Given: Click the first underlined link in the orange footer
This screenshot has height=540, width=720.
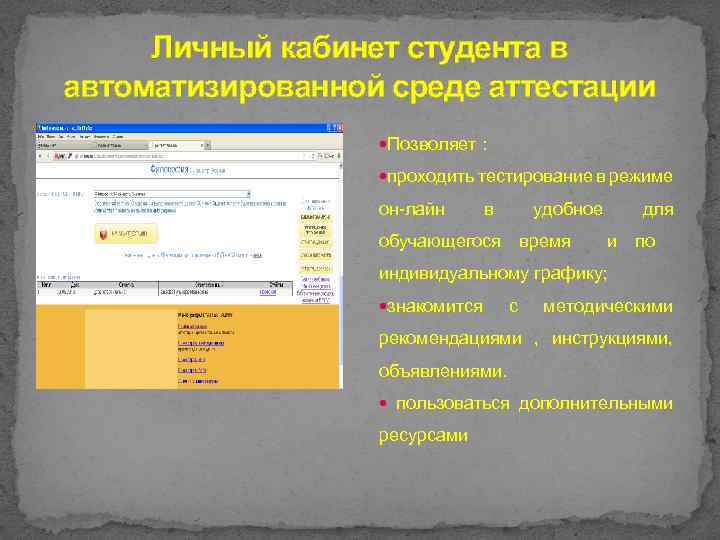Looking at the screenshot, I should [x=192, y=326].
